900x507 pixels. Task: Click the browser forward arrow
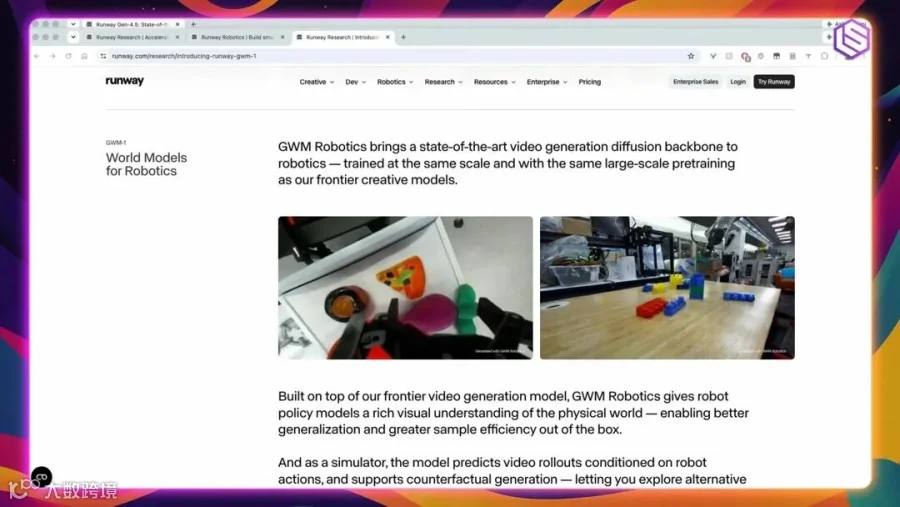coord(52,56)
